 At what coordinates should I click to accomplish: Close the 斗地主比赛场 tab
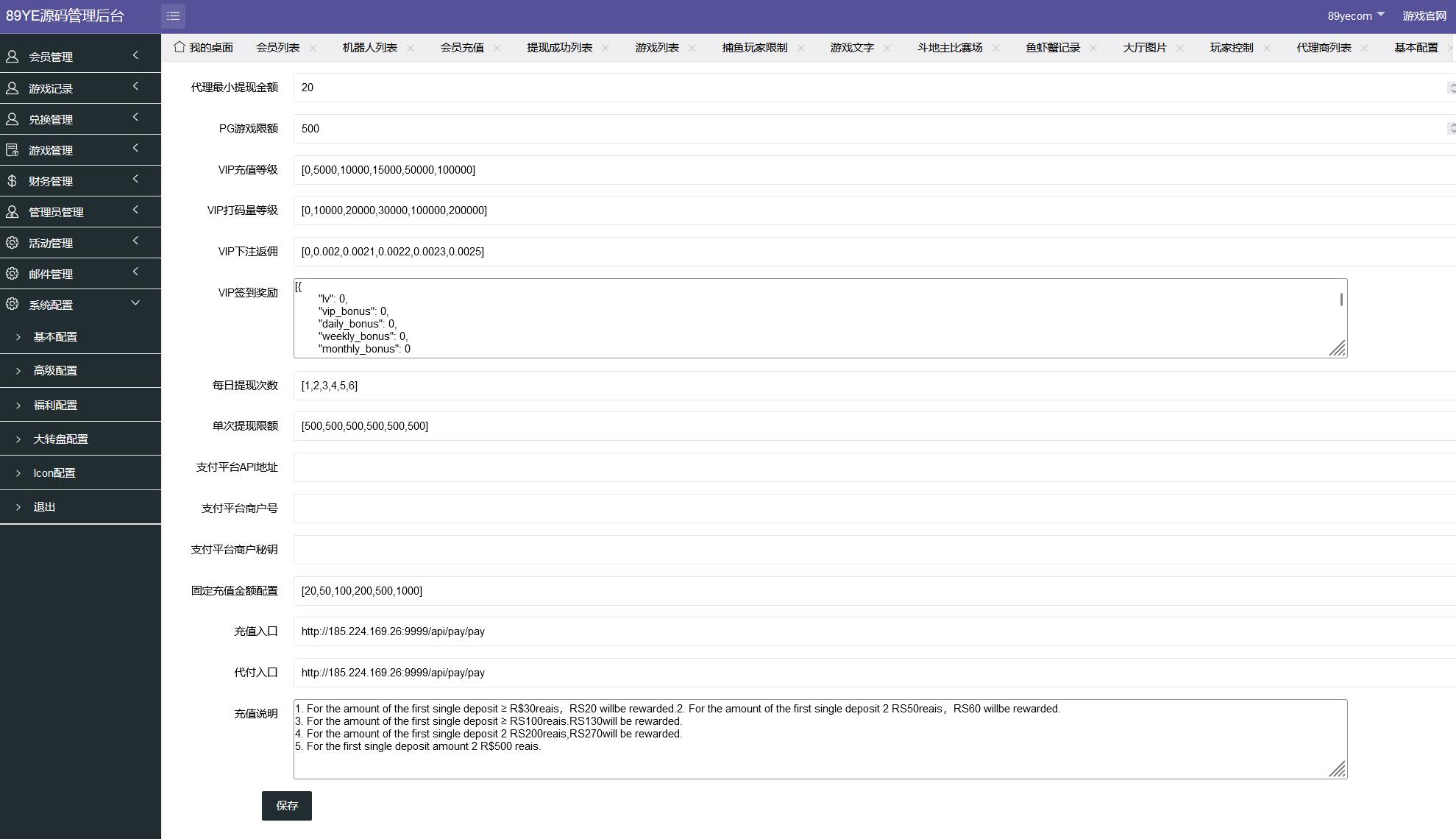coord(996,48)
